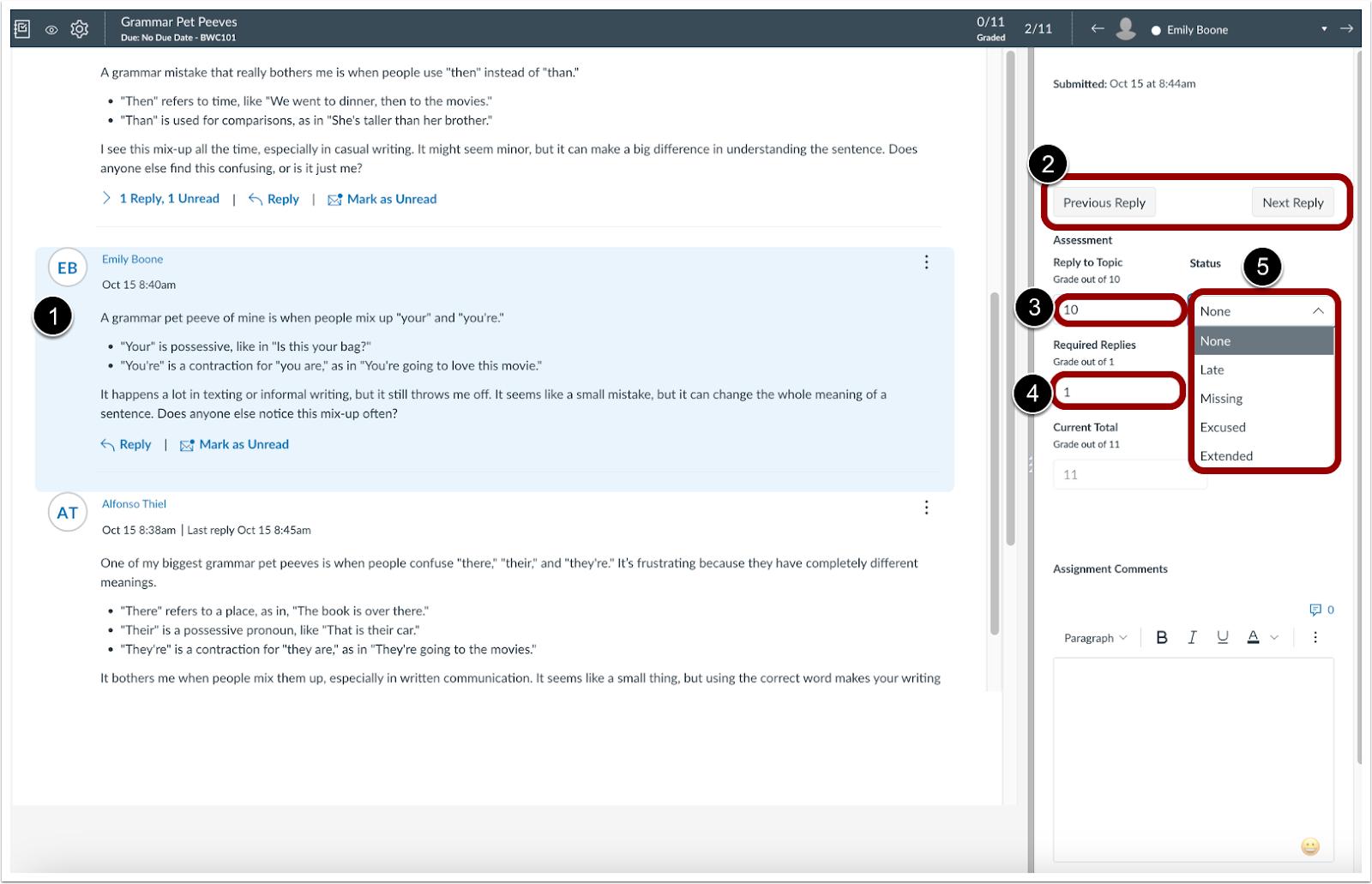
Task: Italicize text in the comment editor
Action: click(1192, 637)
